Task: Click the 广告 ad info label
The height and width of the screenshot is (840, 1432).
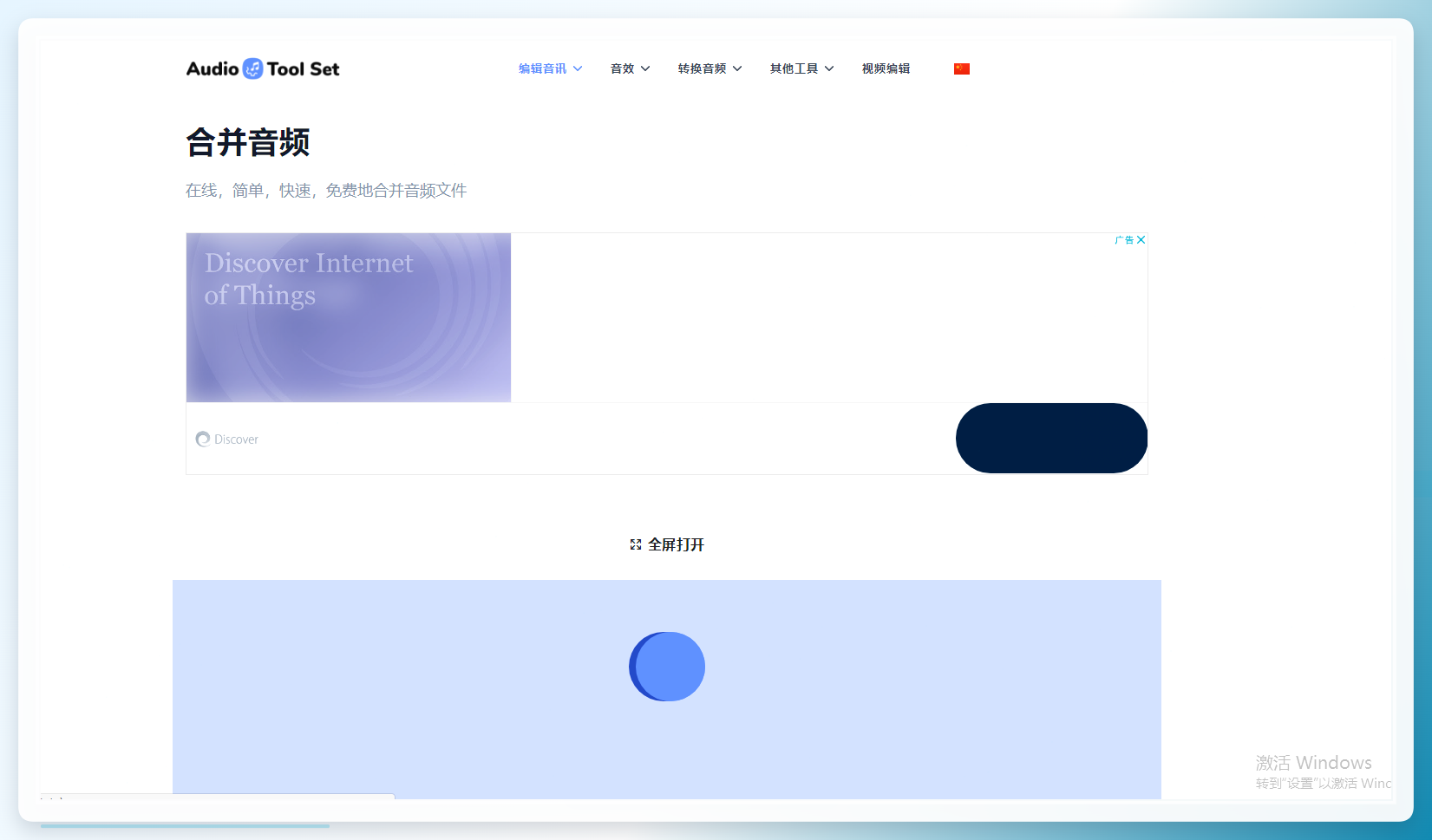Action: pyautogui.click(x=1125, y=240)
